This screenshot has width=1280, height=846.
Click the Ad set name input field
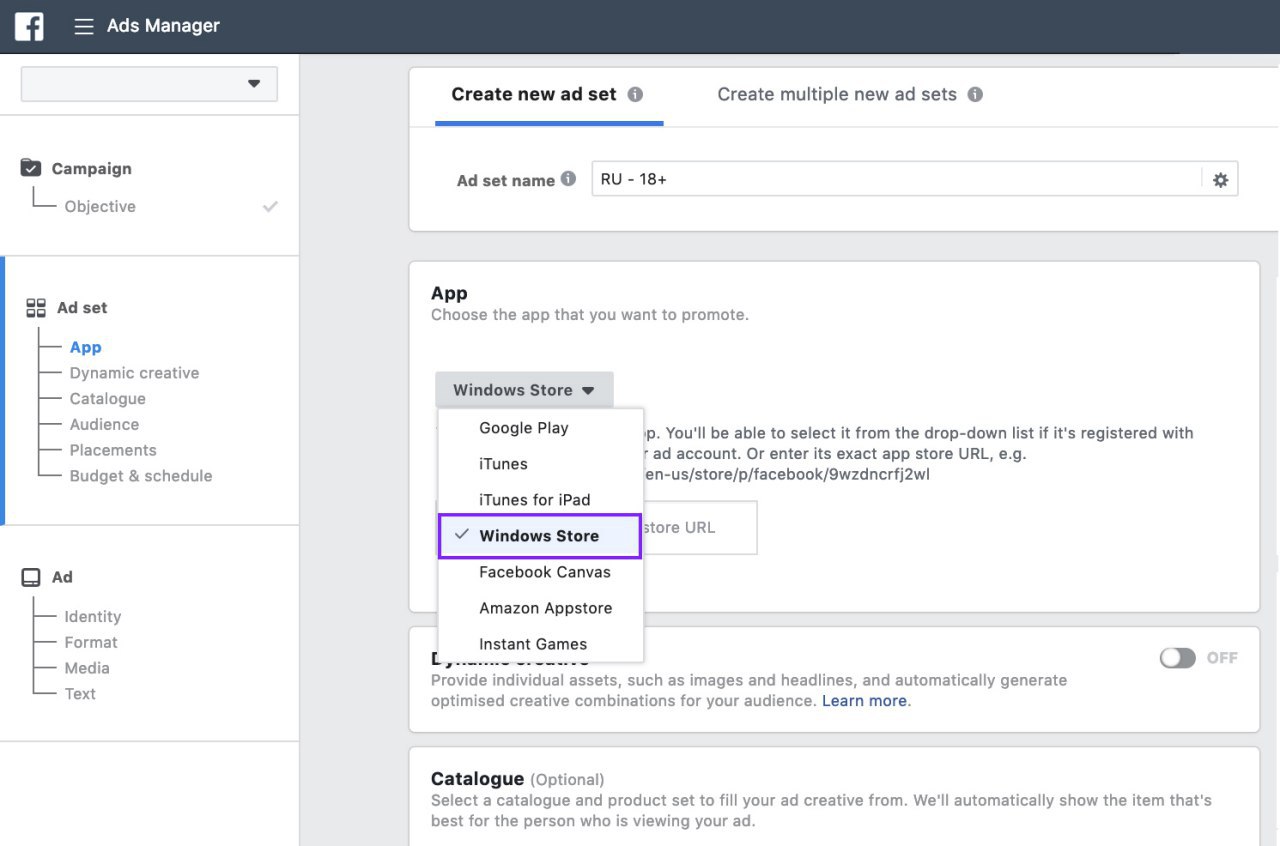[897, 180]
